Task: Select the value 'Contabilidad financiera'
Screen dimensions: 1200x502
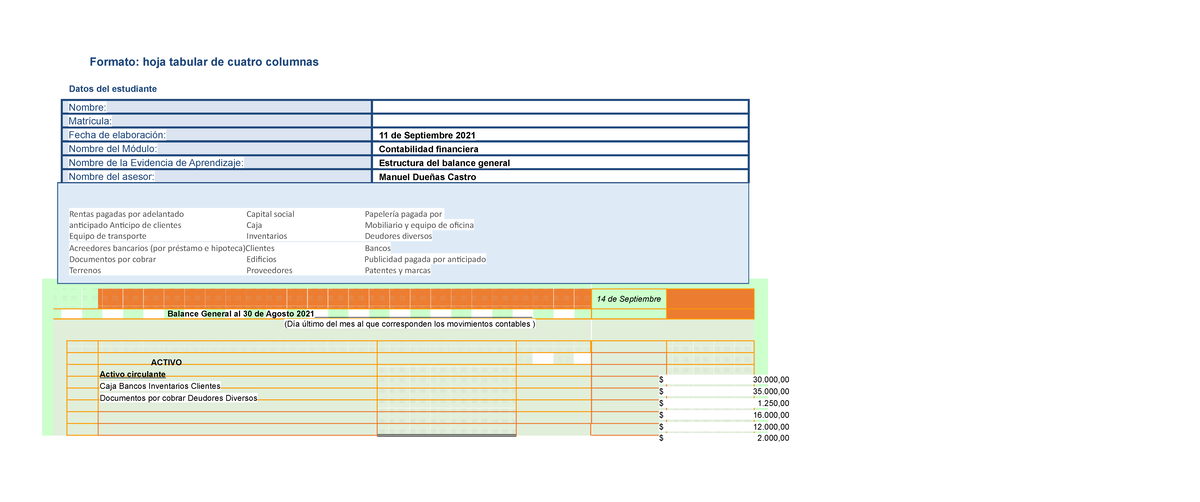Action: point(428,149)
